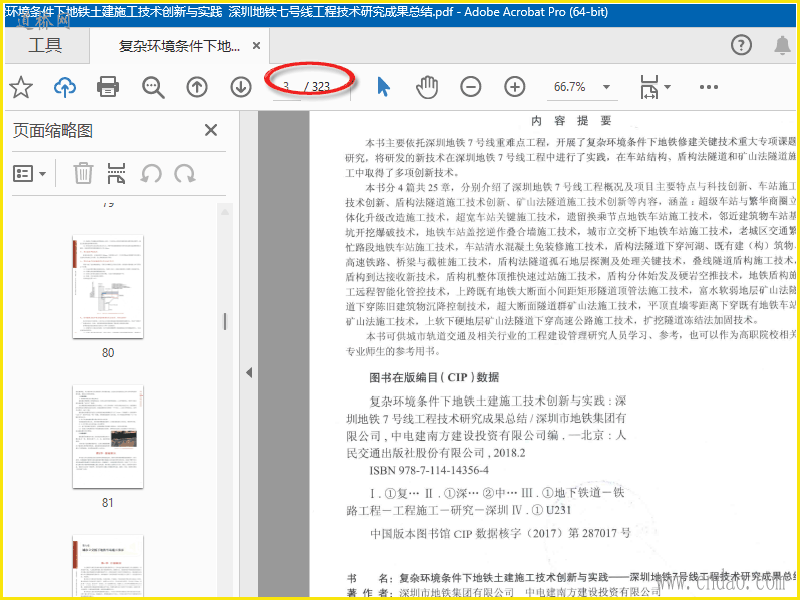This screenshot has width=800, height=600.
Task: Click the fit width scrolling icon
Action: point(649,87)
